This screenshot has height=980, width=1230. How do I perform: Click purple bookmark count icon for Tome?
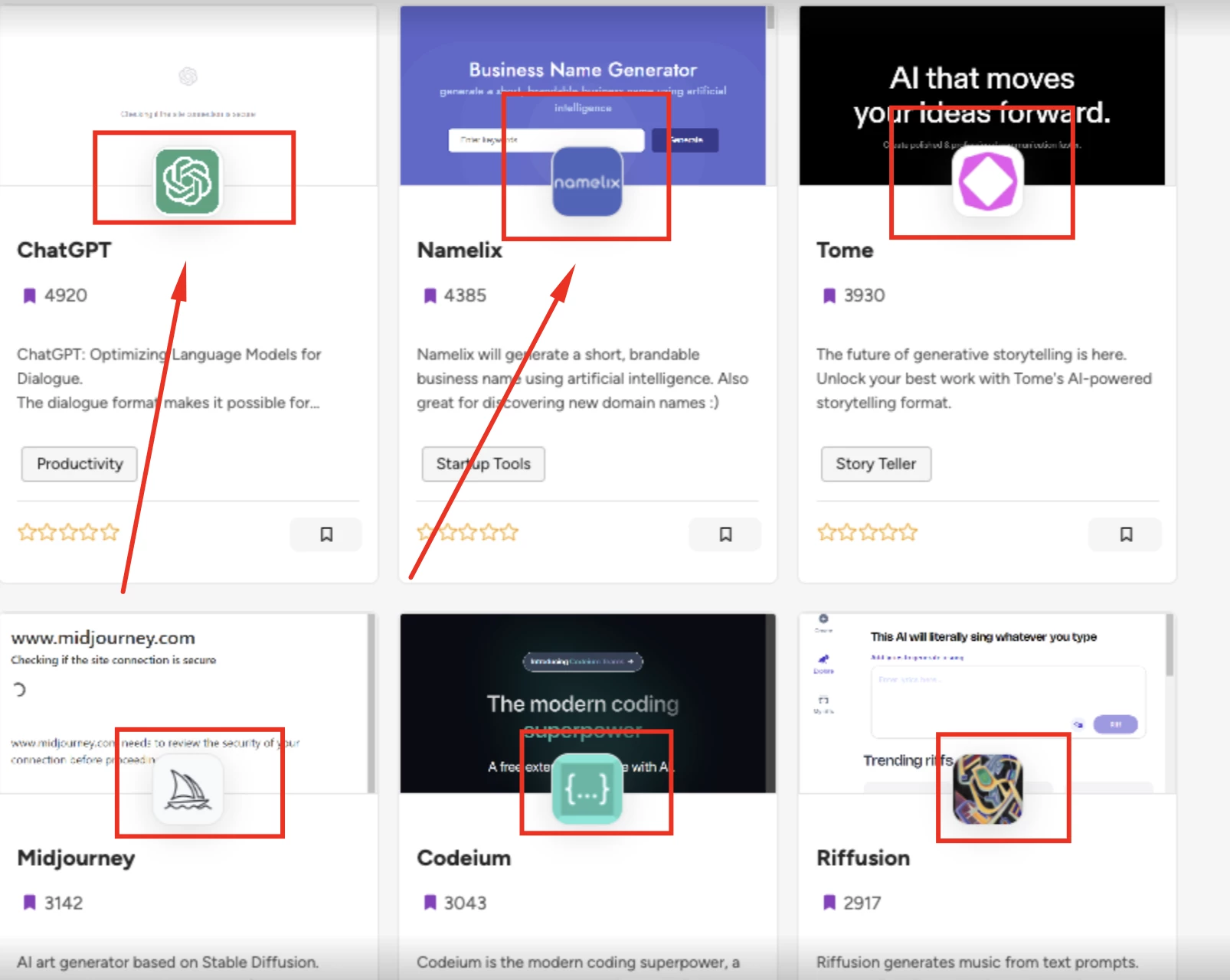(x=829, y=296)
